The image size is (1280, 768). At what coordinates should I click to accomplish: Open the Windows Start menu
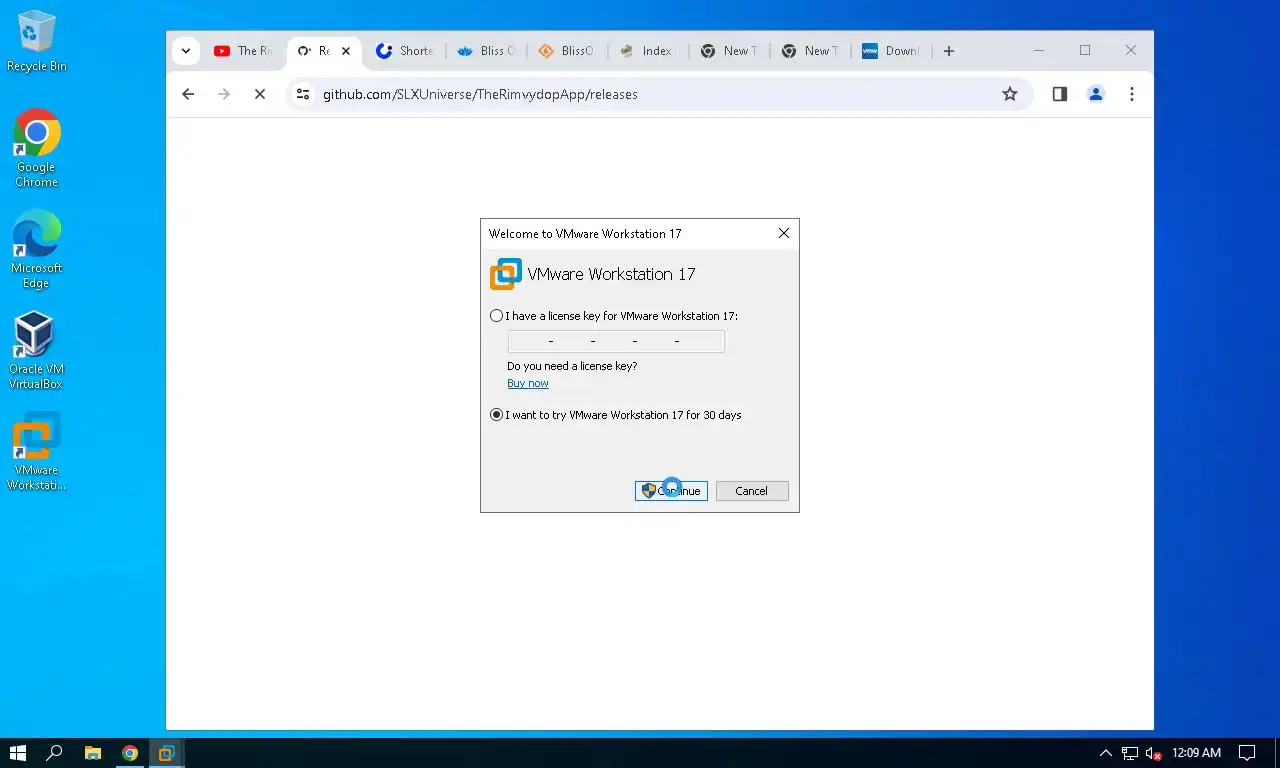18,753
